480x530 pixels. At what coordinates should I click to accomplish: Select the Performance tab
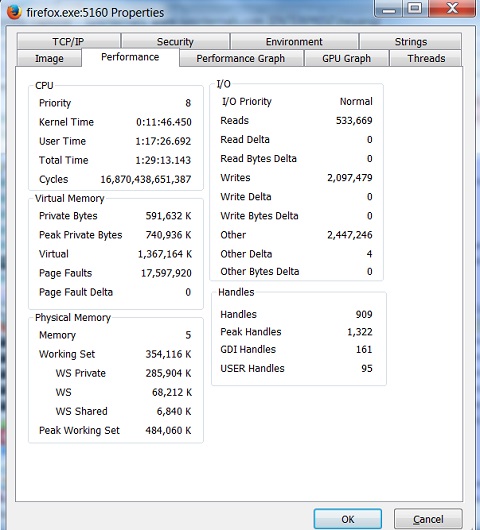[x=130, y=57]
